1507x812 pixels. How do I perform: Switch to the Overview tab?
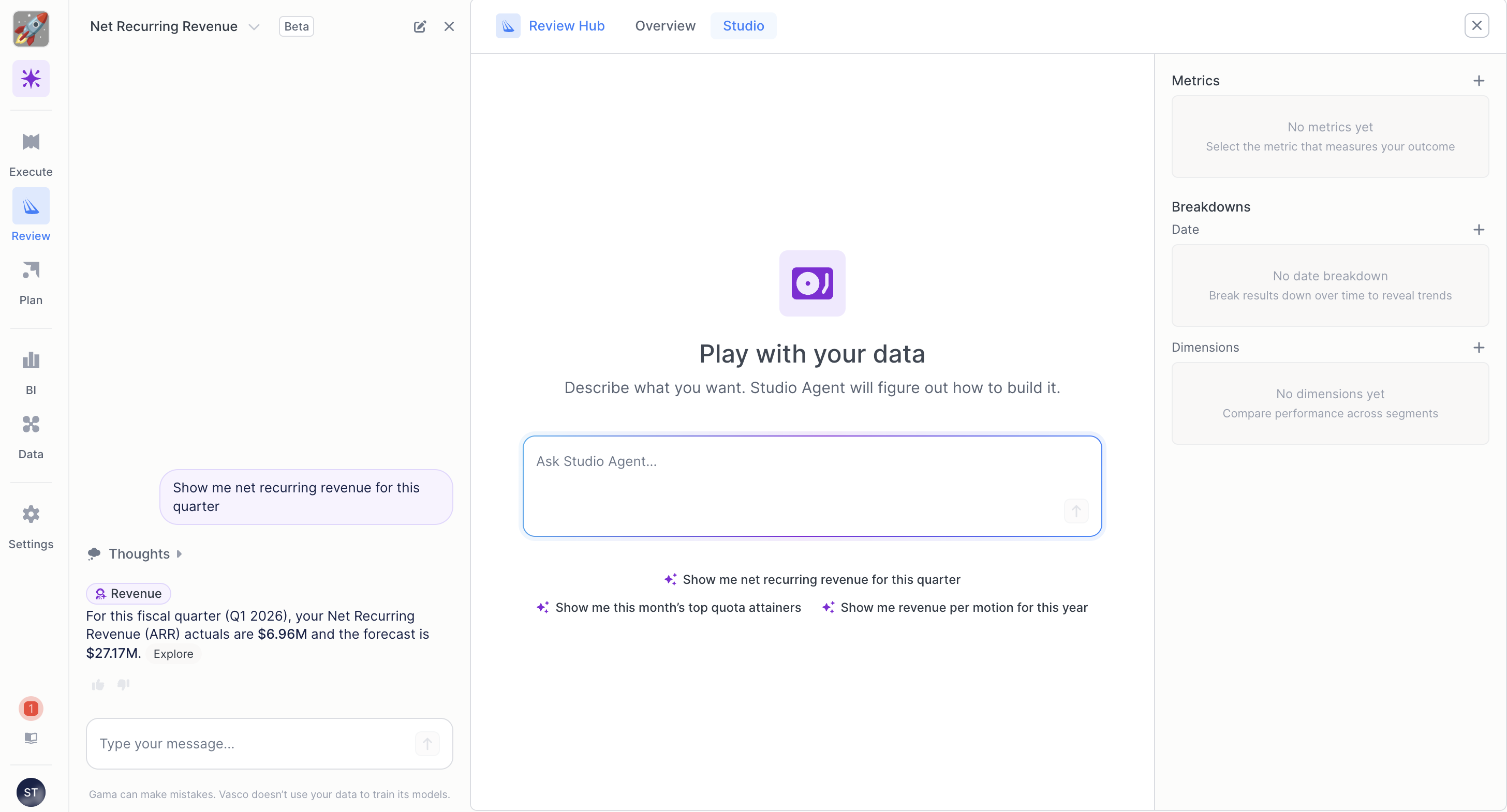[665, 26]
